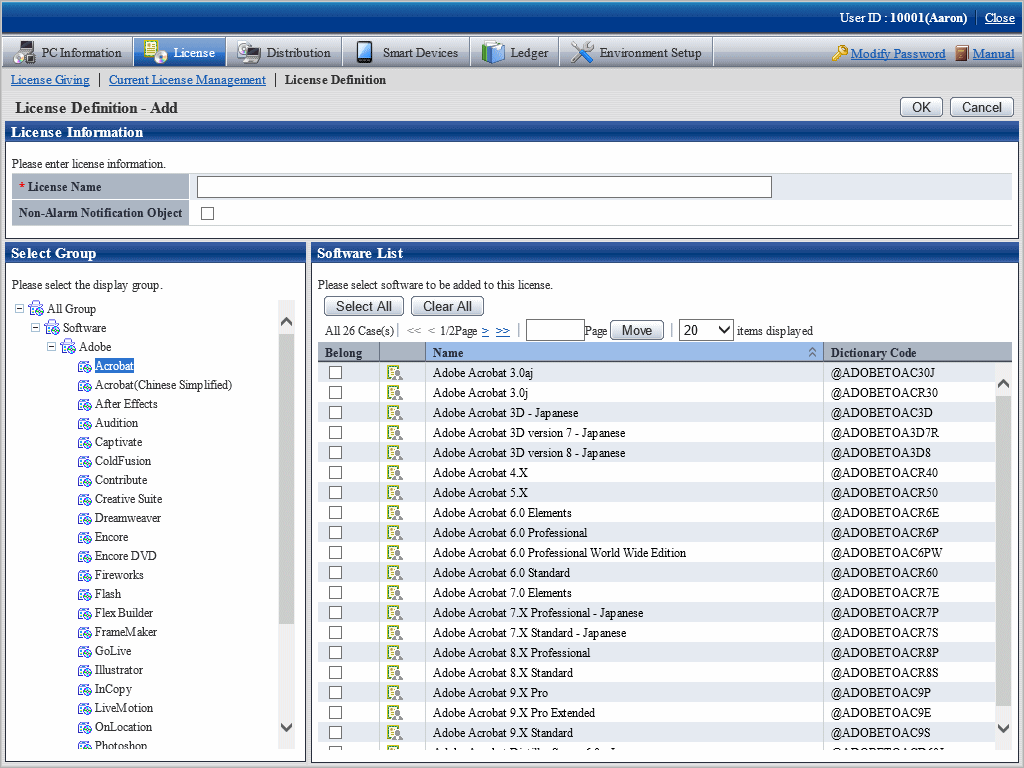Click the page number input field
The height and width of the screenshot is (768, 1024).
(x=554, y=330)
